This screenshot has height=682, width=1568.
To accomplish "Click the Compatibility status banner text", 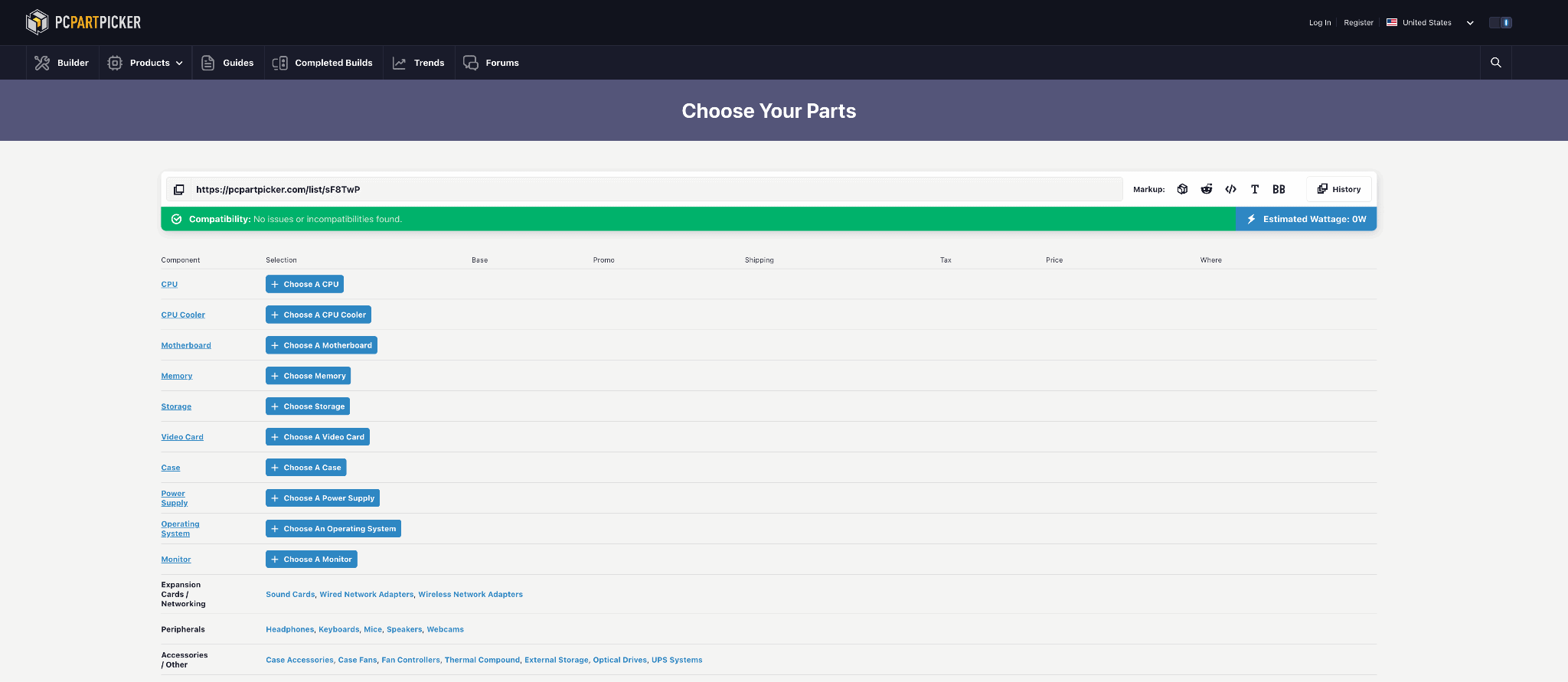I will [296, 219].
